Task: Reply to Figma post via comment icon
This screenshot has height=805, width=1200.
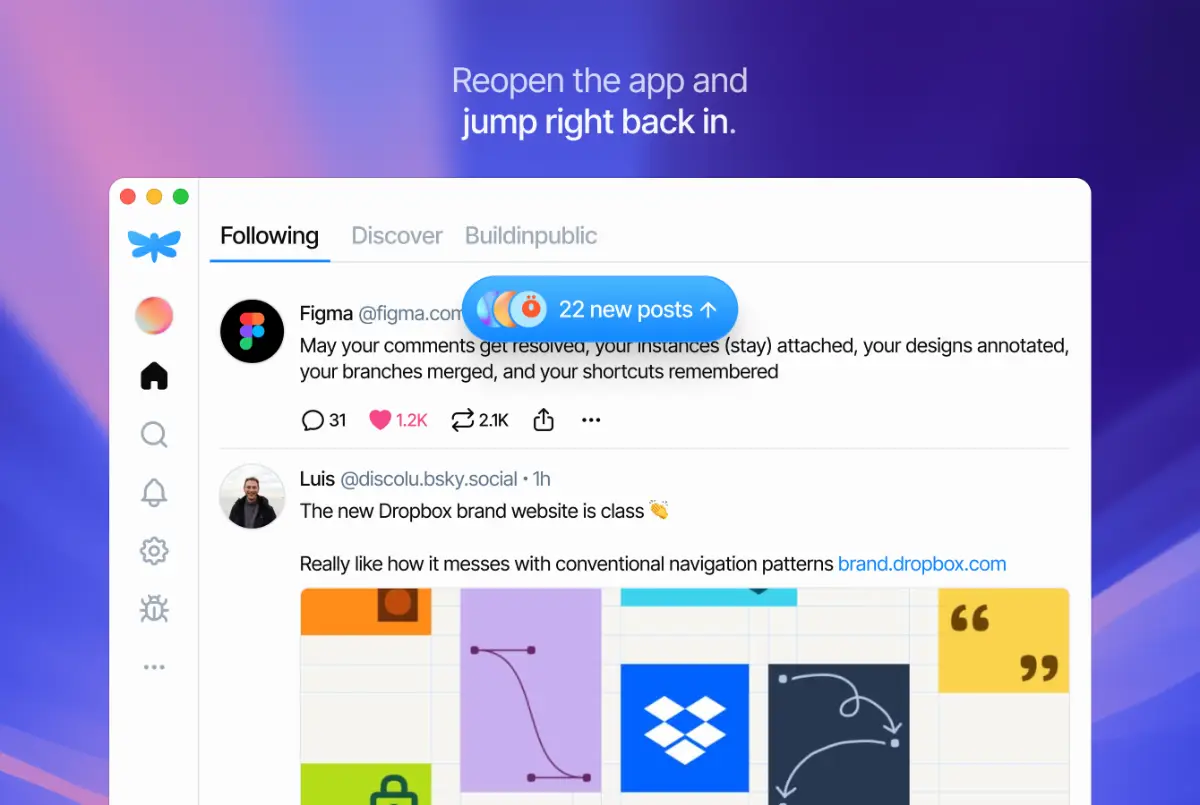Action: [x=324, y=420]
